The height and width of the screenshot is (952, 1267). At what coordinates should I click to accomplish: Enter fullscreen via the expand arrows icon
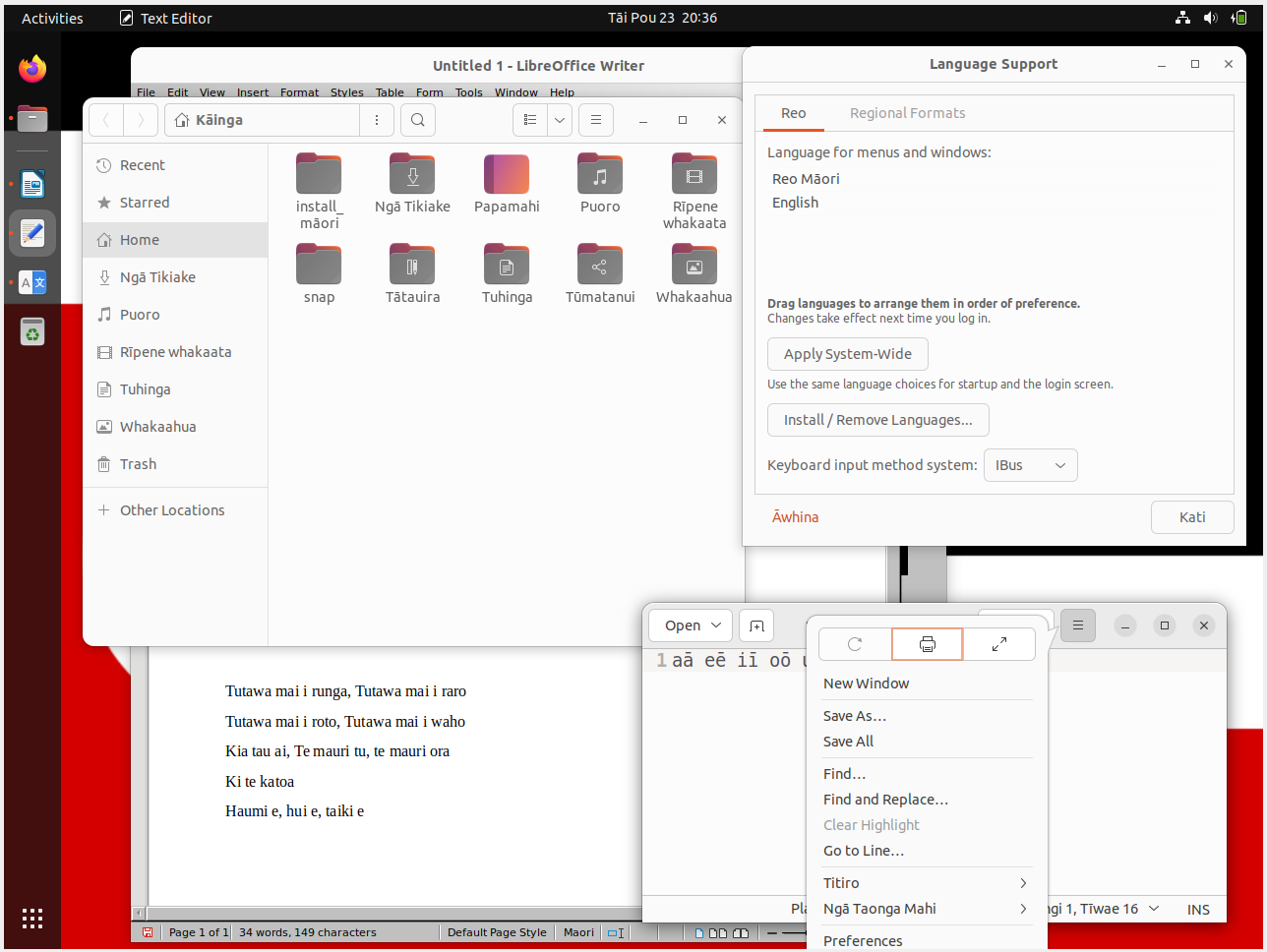pos(999,644)
